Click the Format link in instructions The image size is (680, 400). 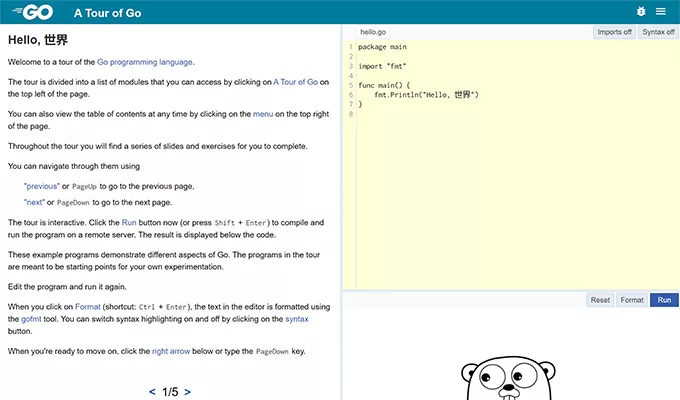tap(88, 307)
